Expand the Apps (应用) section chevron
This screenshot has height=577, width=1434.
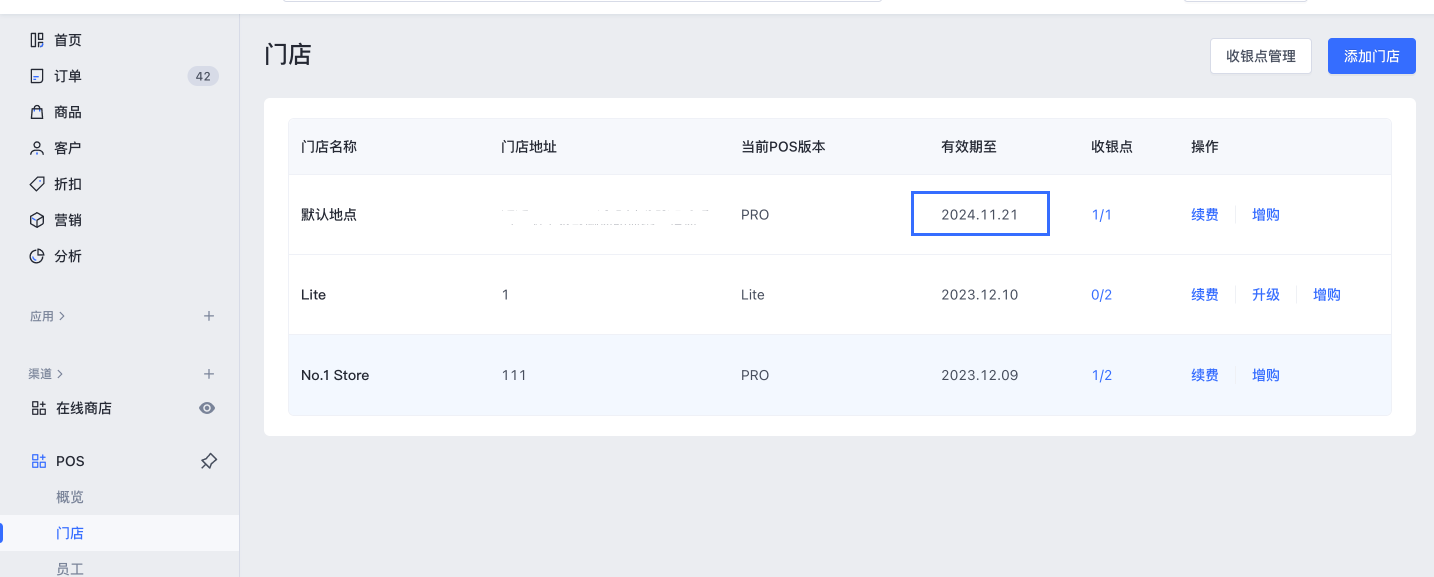(x=62, y=316)
